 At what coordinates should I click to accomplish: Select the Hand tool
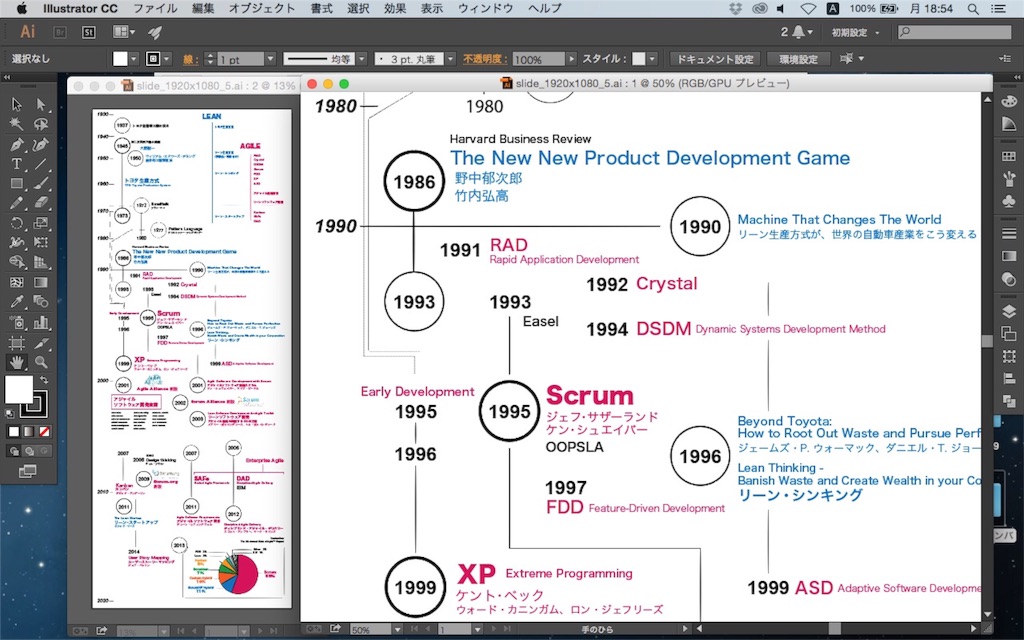(x=17, y=362)
